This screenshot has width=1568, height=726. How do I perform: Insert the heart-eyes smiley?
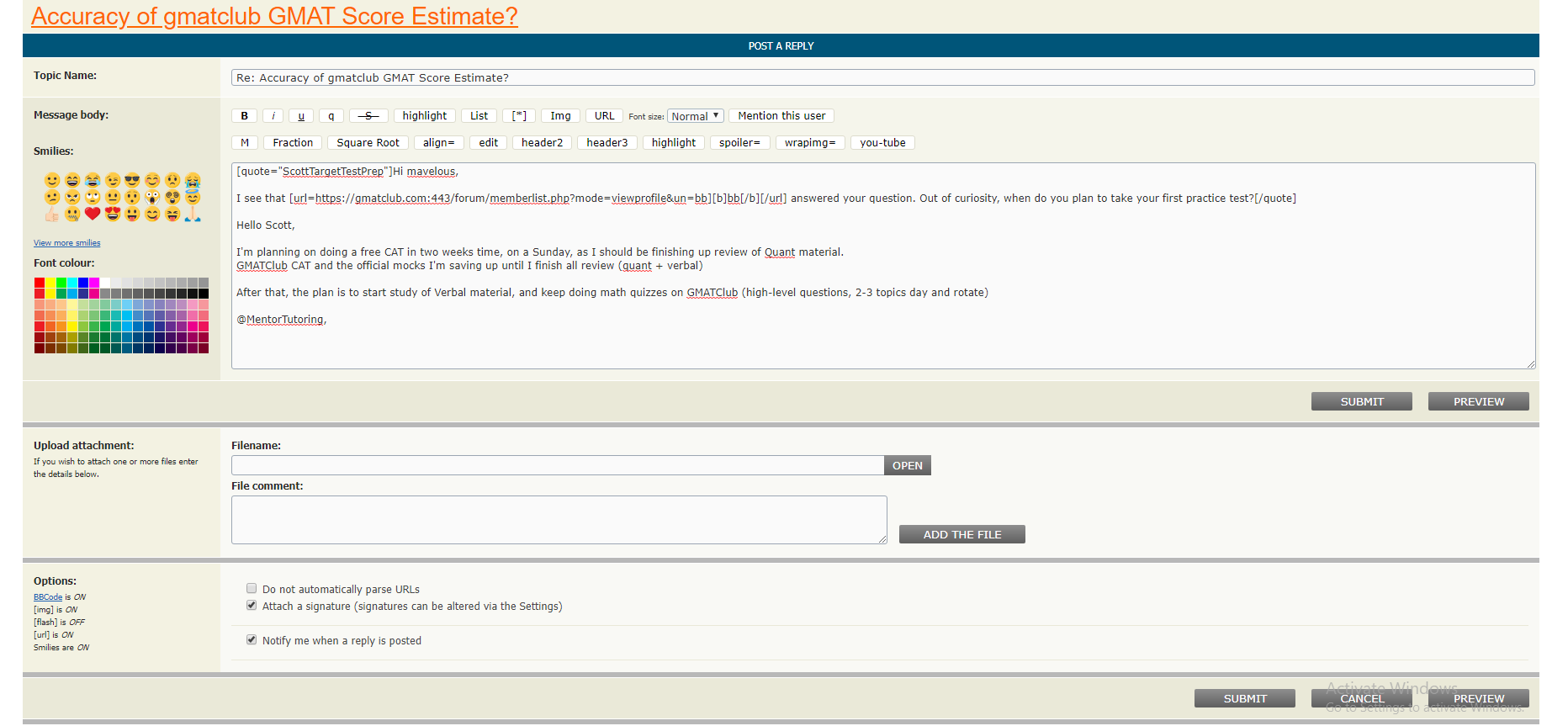pos(113,214)
